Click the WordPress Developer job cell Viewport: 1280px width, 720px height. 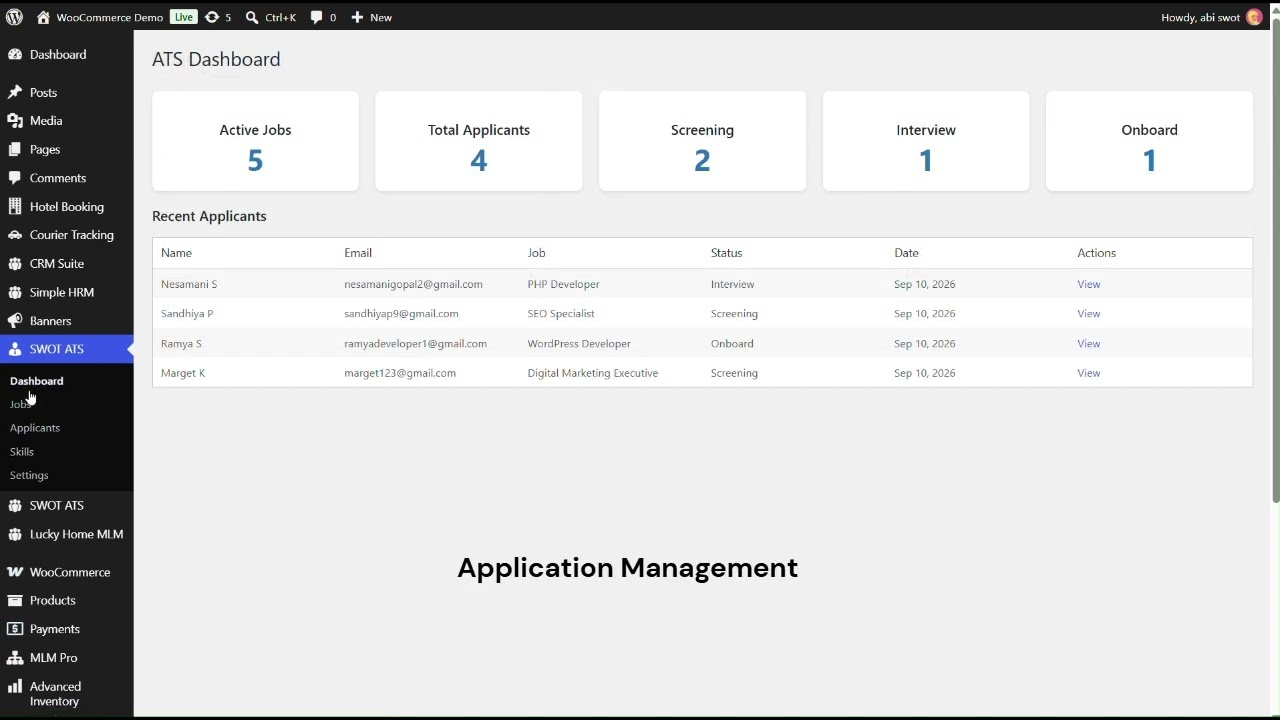tap(579, 344)
